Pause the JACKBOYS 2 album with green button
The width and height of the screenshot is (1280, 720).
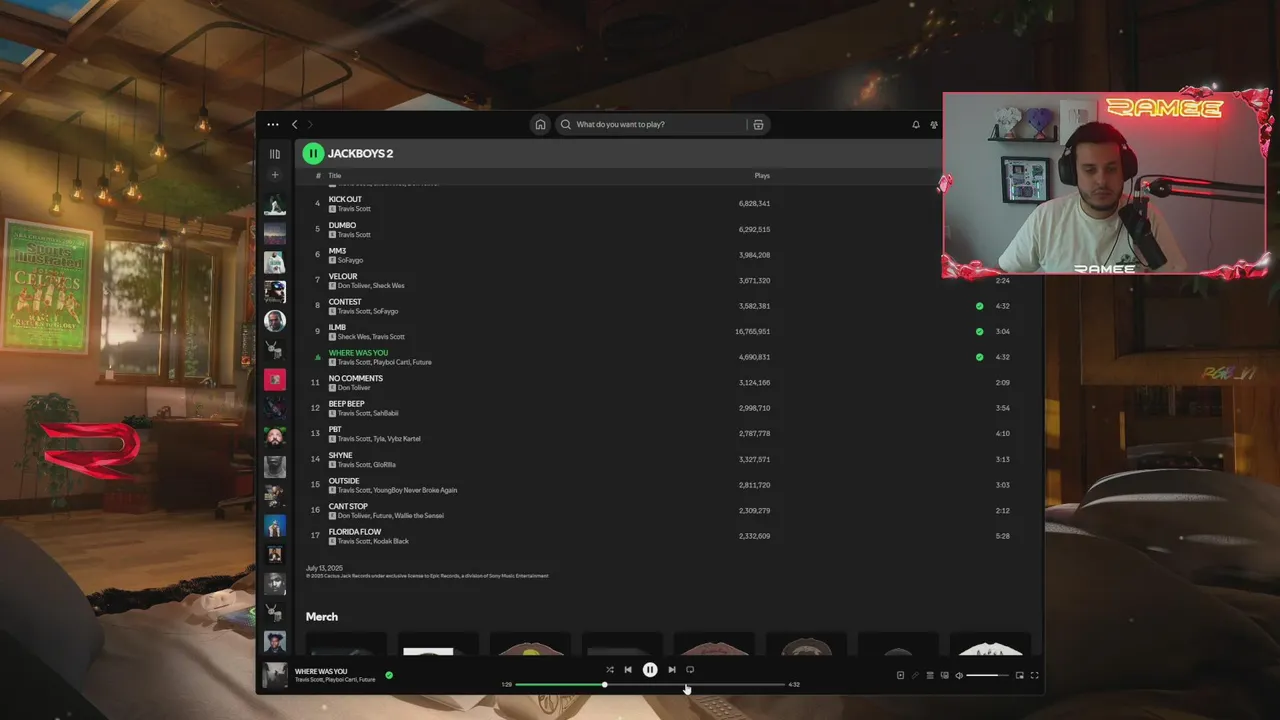(313, 153)
